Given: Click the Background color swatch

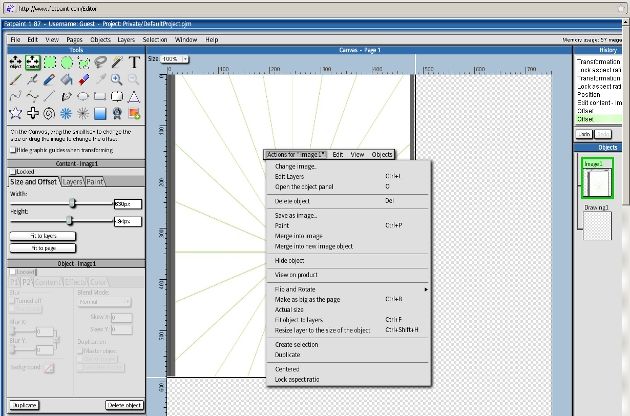Looking at the screenshot, I should [x=49, y=367].
